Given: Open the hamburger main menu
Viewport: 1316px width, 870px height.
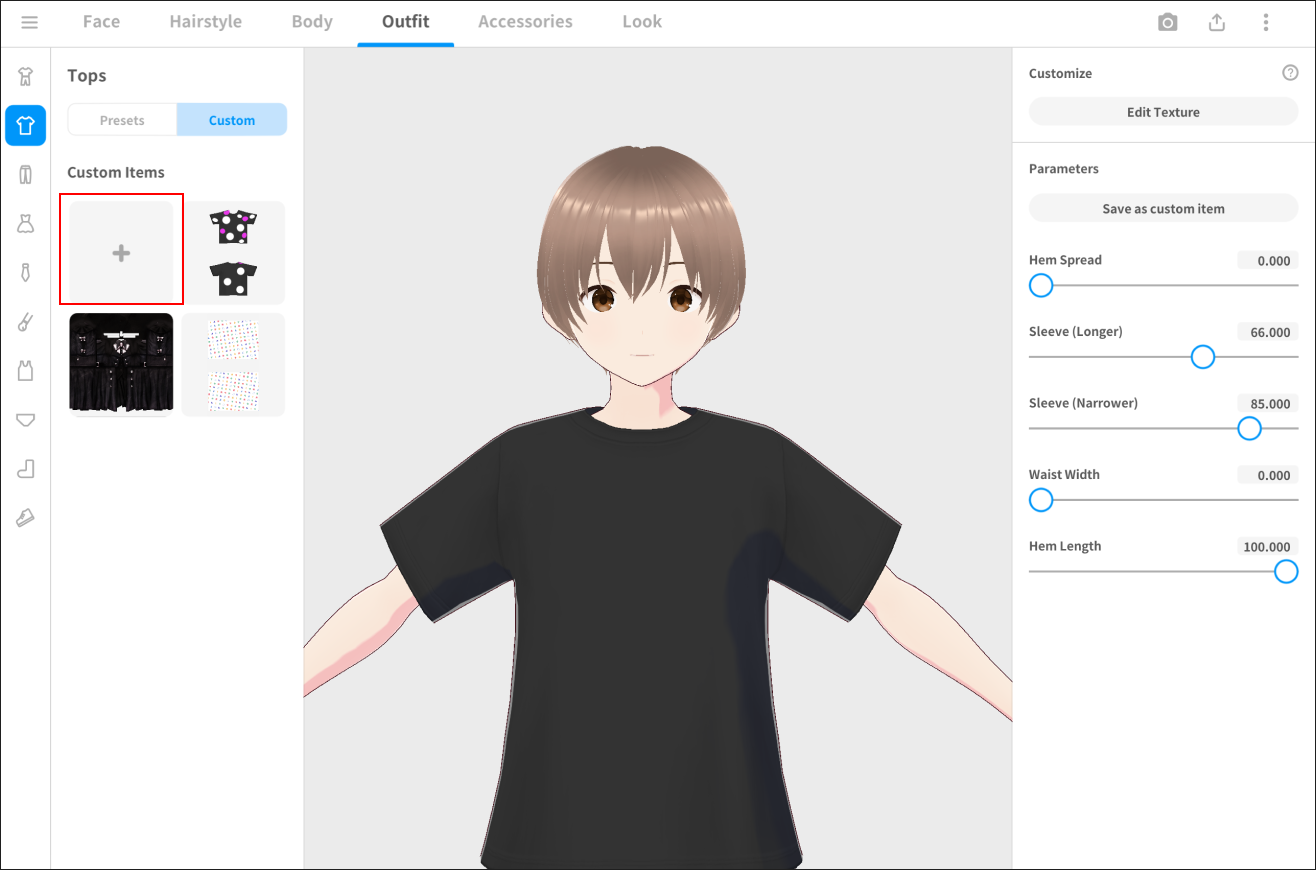Looking at the screenshot, I should click(29, 22).
